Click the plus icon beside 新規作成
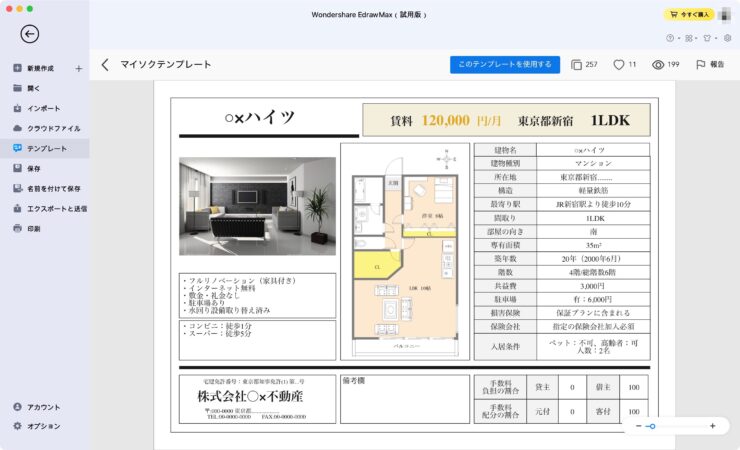 [79, 69]
